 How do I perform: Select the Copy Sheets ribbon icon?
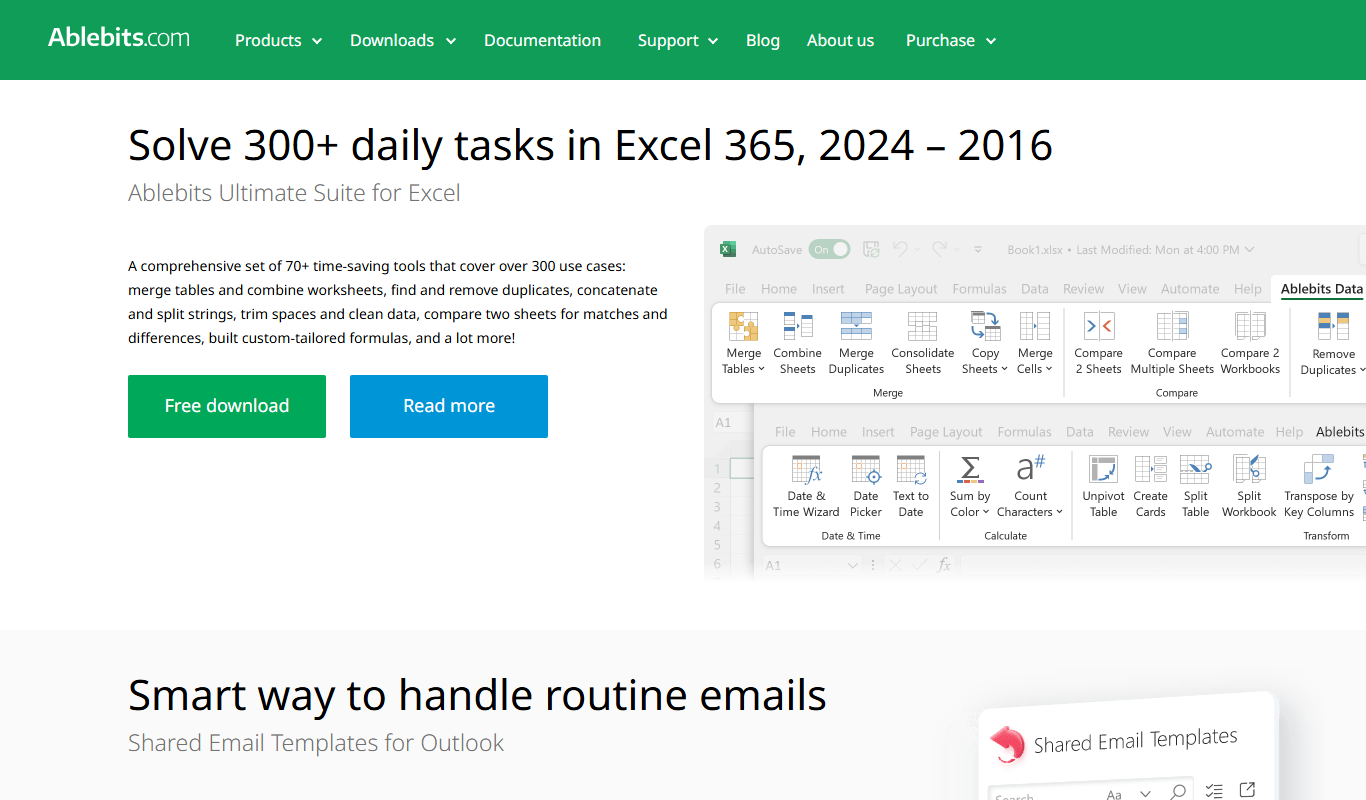click(985, 327)
